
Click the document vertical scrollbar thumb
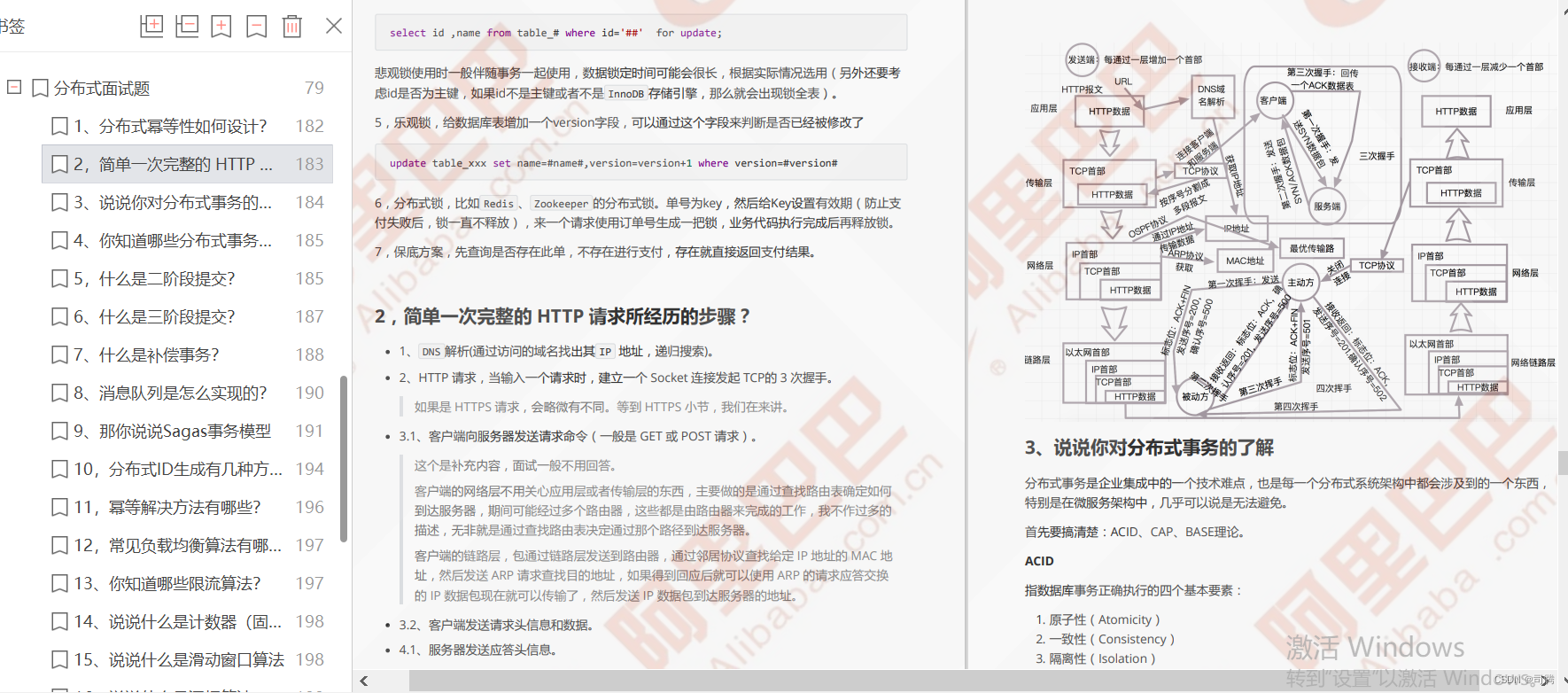[1563, 463]
